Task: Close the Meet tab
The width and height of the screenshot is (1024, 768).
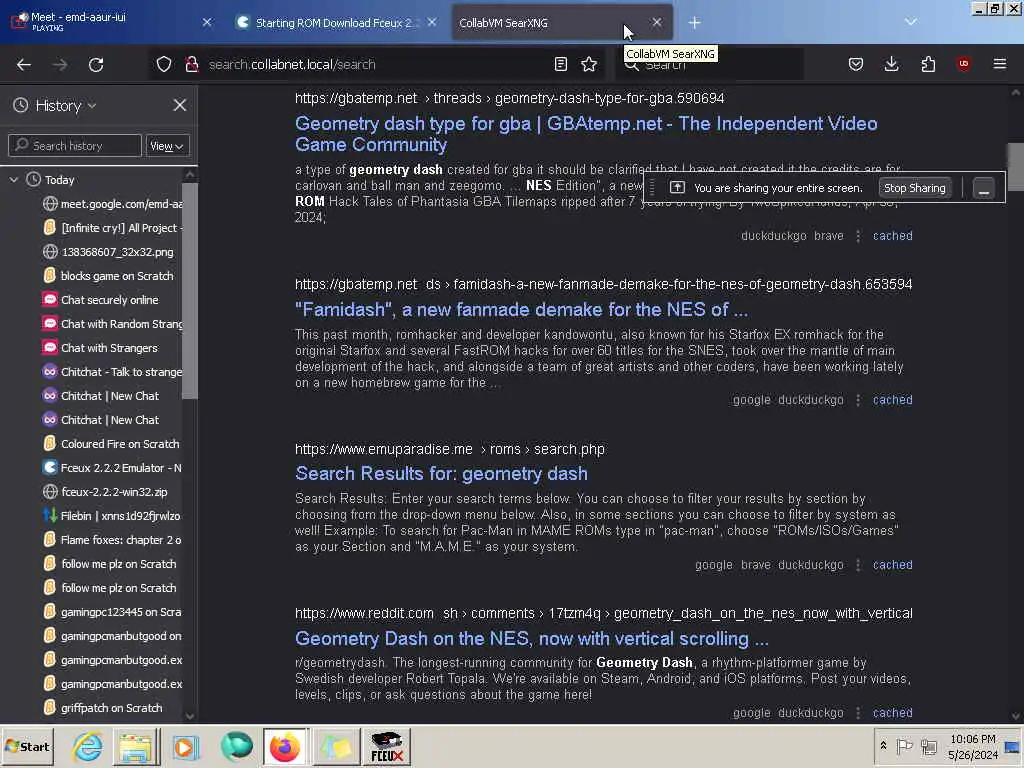Action: tap(206, 23)
